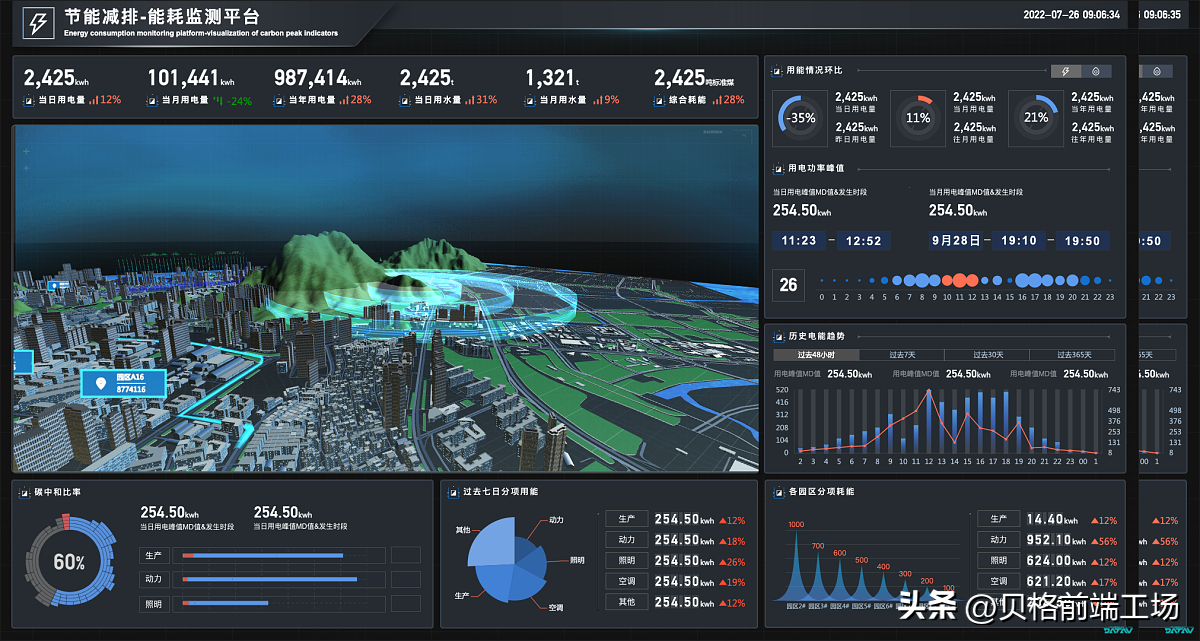Click 动力 button in 各园区分项耗能 list
Screen dimensions: 1200x641
[998, 540]
